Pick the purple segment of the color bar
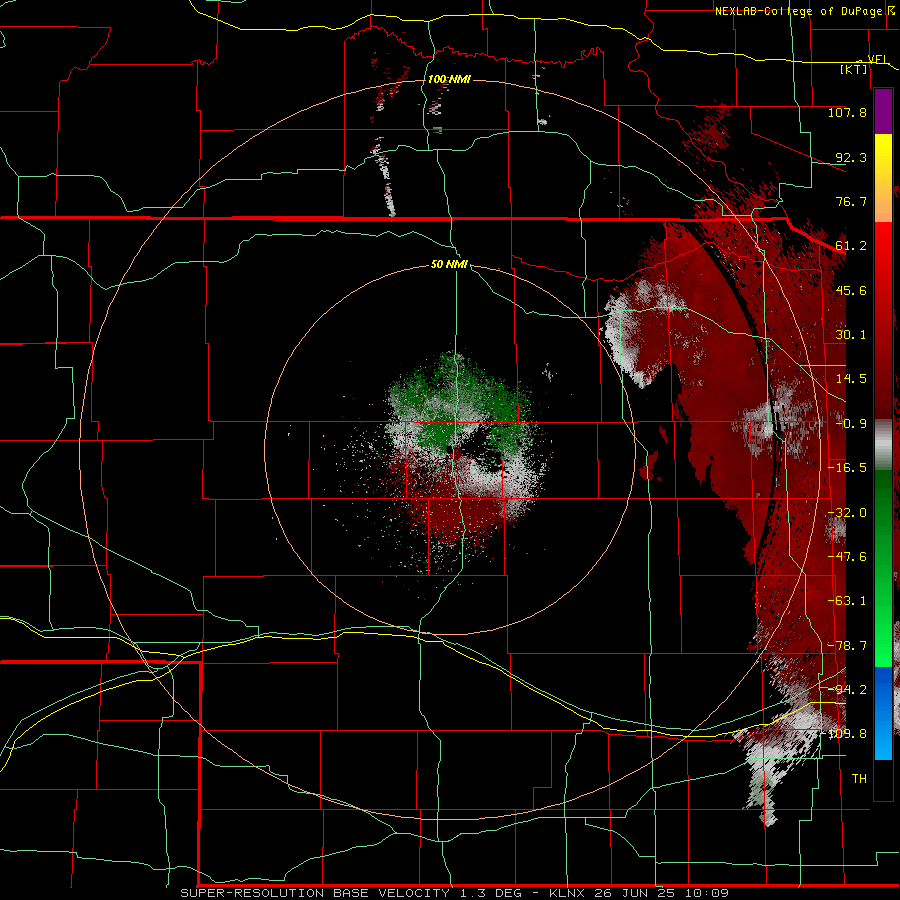The height and width of the screenshot is (900, 900). pyautogui.click(x=883, y=111)
